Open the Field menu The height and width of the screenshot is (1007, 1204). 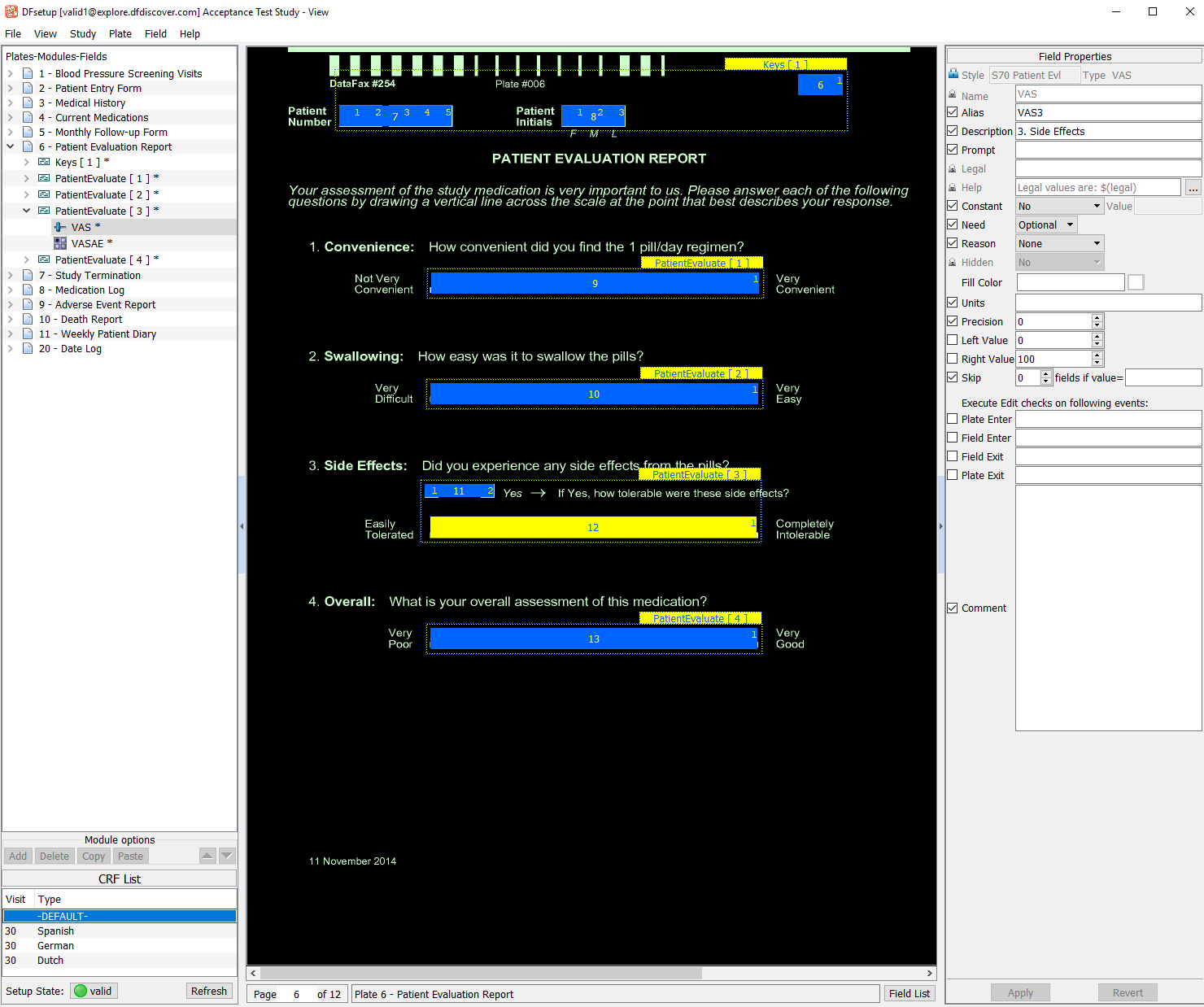point(155,34)
